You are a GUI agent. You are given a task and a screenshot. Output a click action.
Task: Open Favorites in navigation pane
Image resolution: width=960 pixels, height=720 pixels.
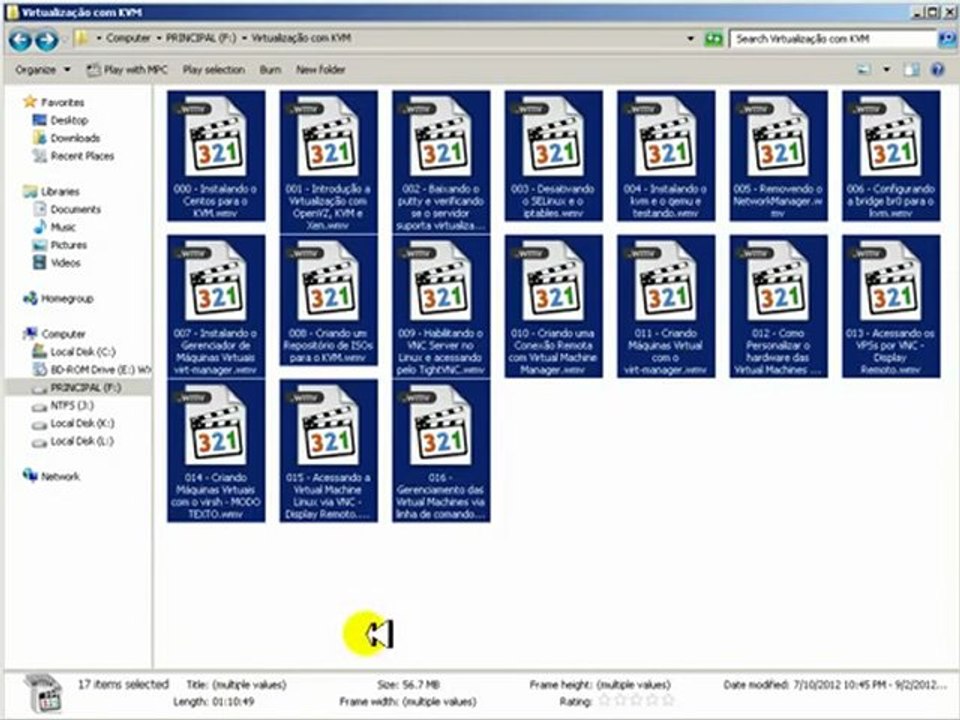coord(62,102)
